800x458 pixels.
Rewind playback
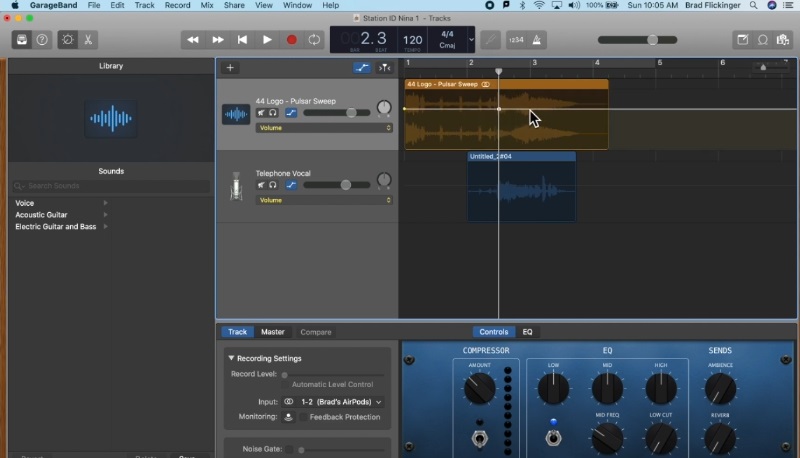pos(193,40)
